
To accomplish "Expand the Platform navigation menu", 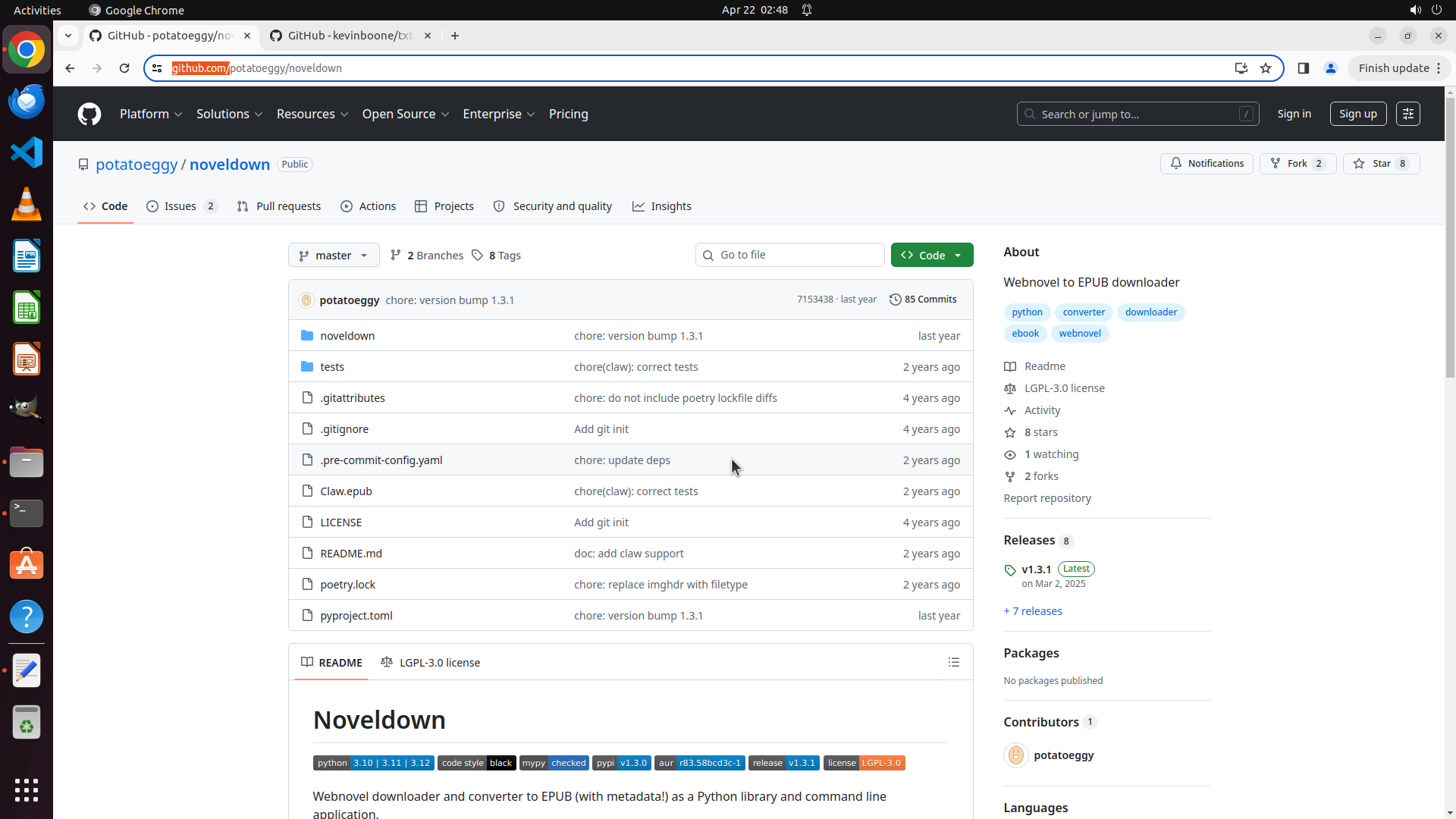I will (x=151, y=114).
